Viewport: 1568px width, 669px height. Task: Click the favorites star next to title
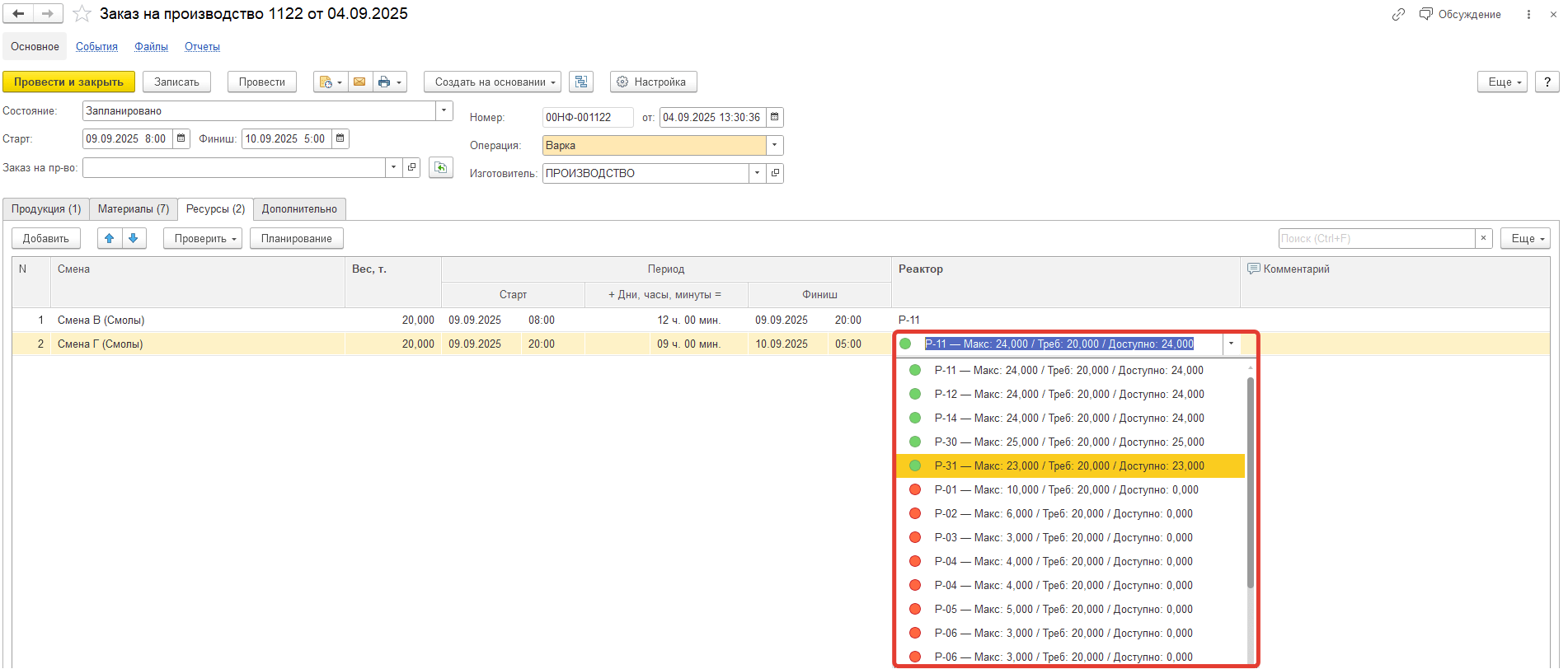(x=82, y=14)
